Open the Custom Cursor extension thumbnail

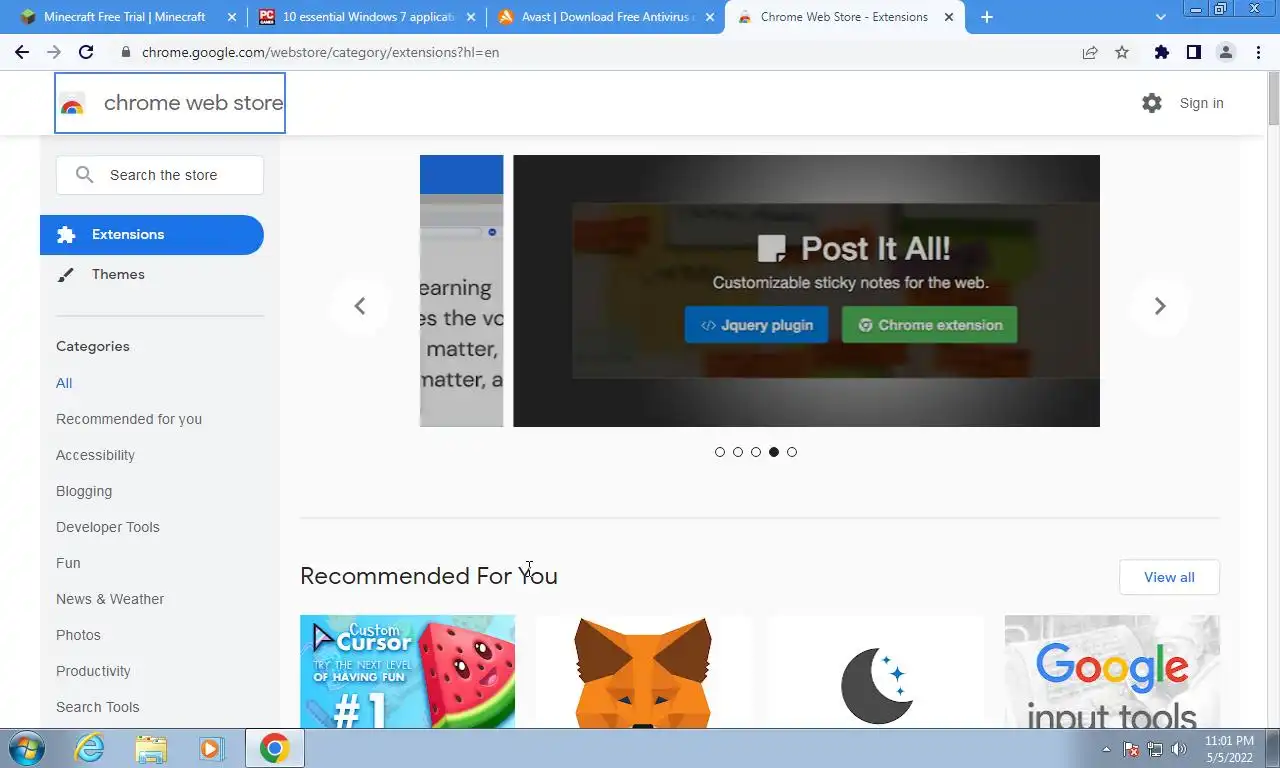tap(407, 671)
